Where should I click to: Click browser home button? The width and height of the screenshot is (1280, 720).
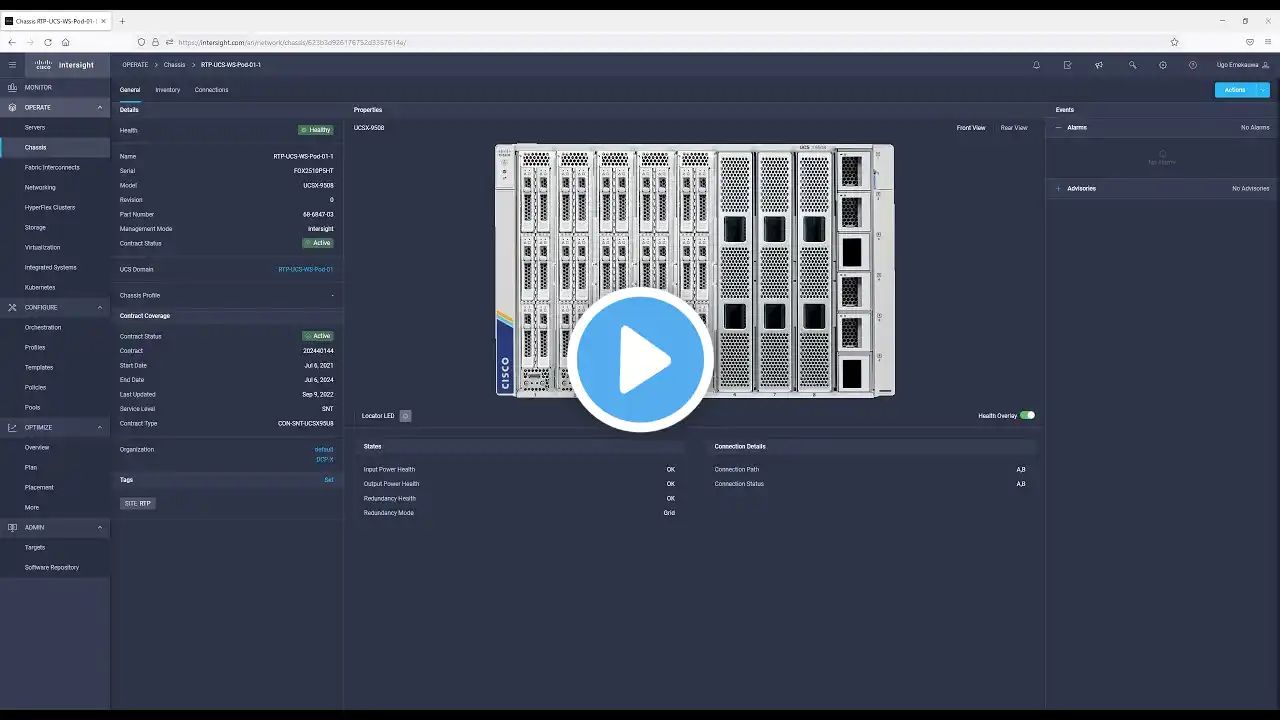pos(65,42)
